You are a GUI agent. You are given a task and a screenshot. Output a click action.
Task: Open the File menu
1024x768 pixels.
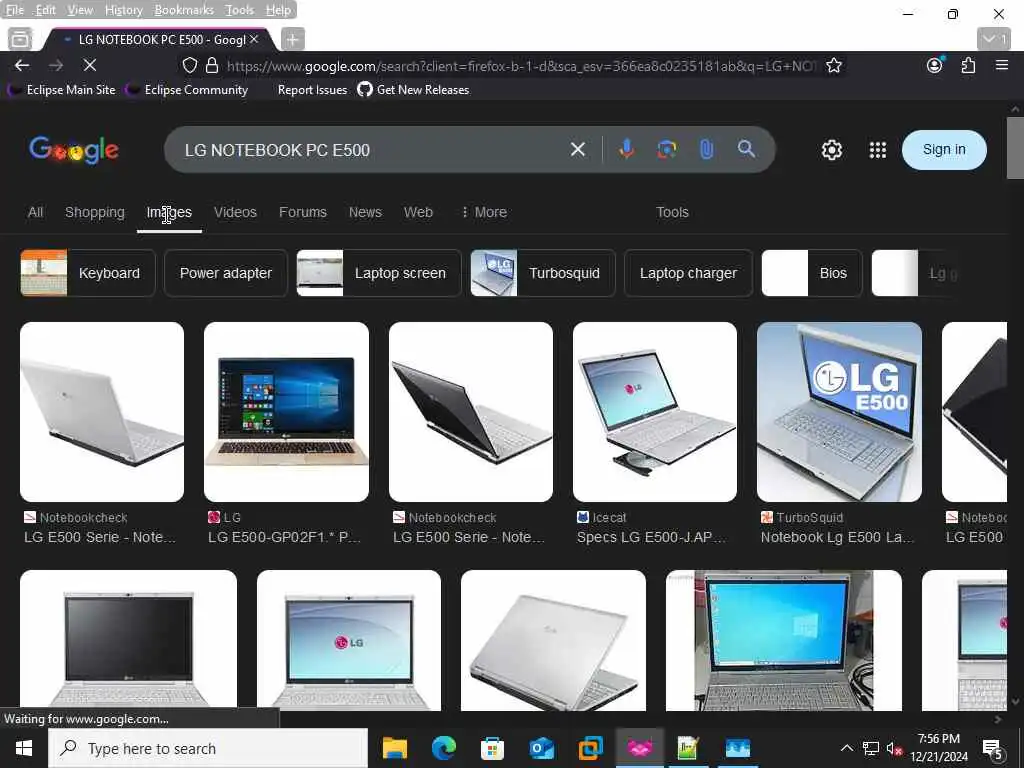(14, 10)
